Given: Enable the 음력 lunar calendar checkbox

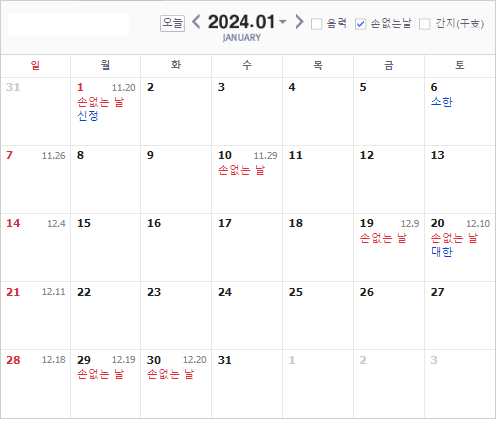Looking at the screenshot, I should coord(316,24).
